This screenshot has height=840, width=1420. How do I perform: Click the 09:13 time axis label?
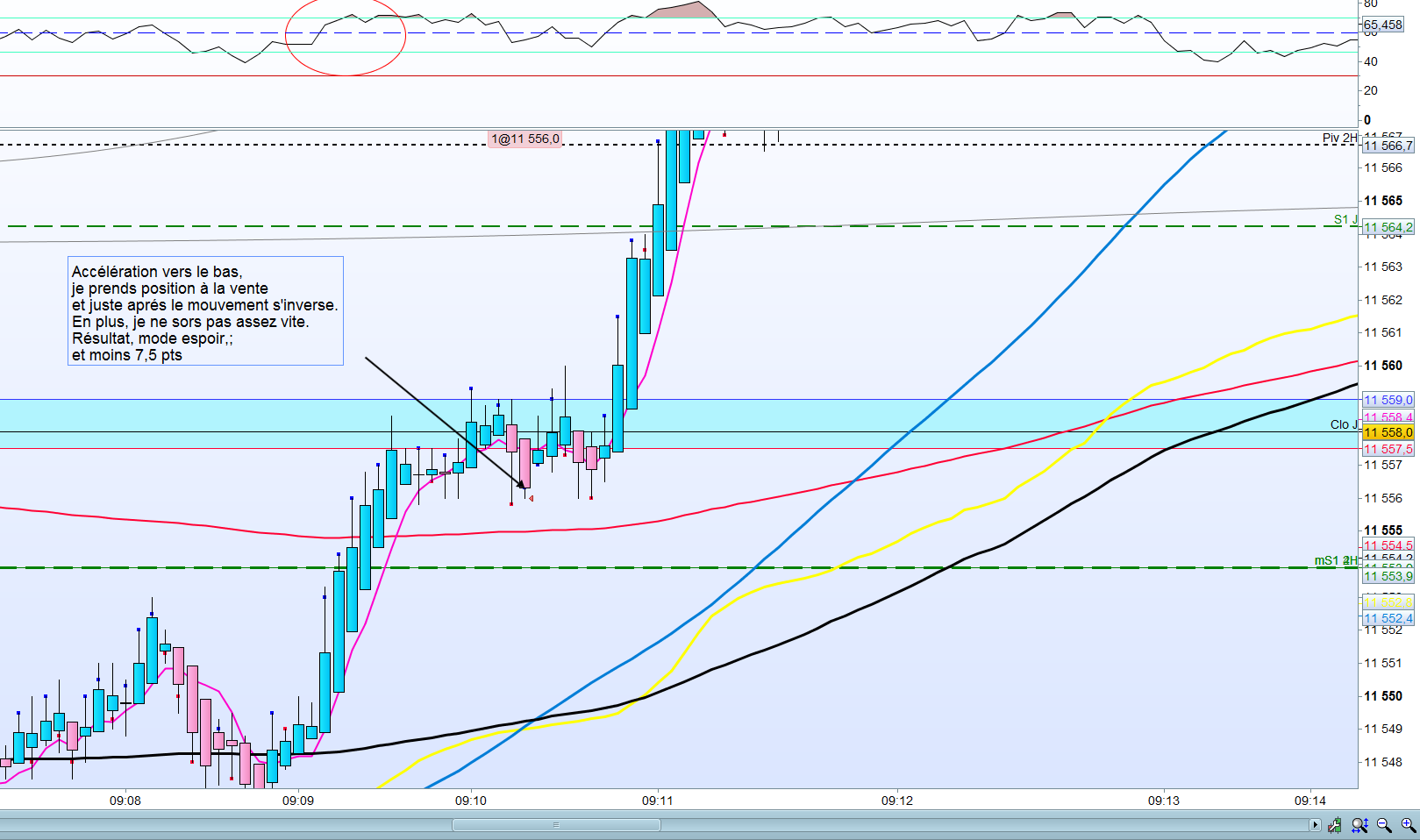[1164, 801]
